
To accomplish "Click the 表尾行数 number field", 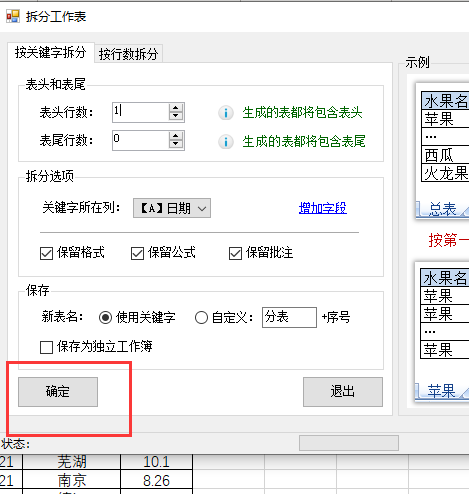I will coord(140,140).
